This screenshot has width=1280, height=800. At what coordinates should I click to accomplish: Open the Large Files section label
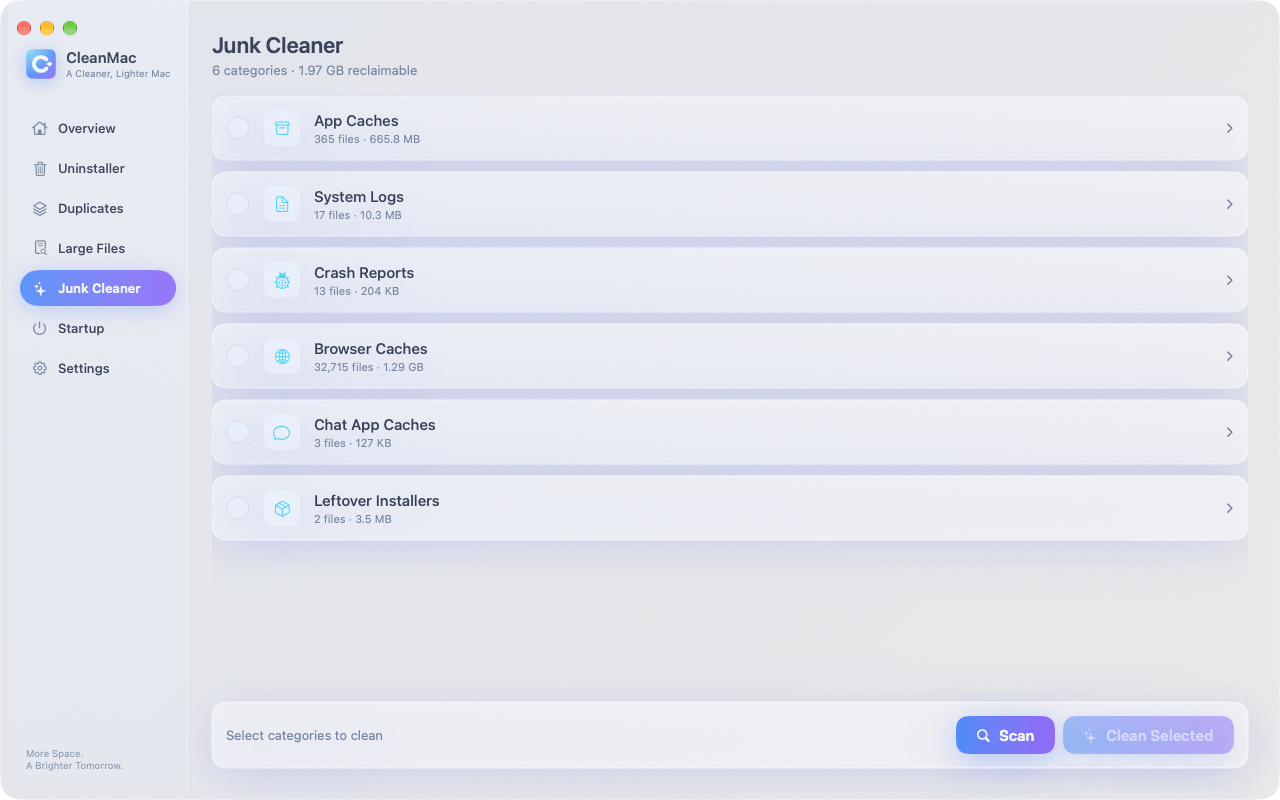tap(91, 248)
